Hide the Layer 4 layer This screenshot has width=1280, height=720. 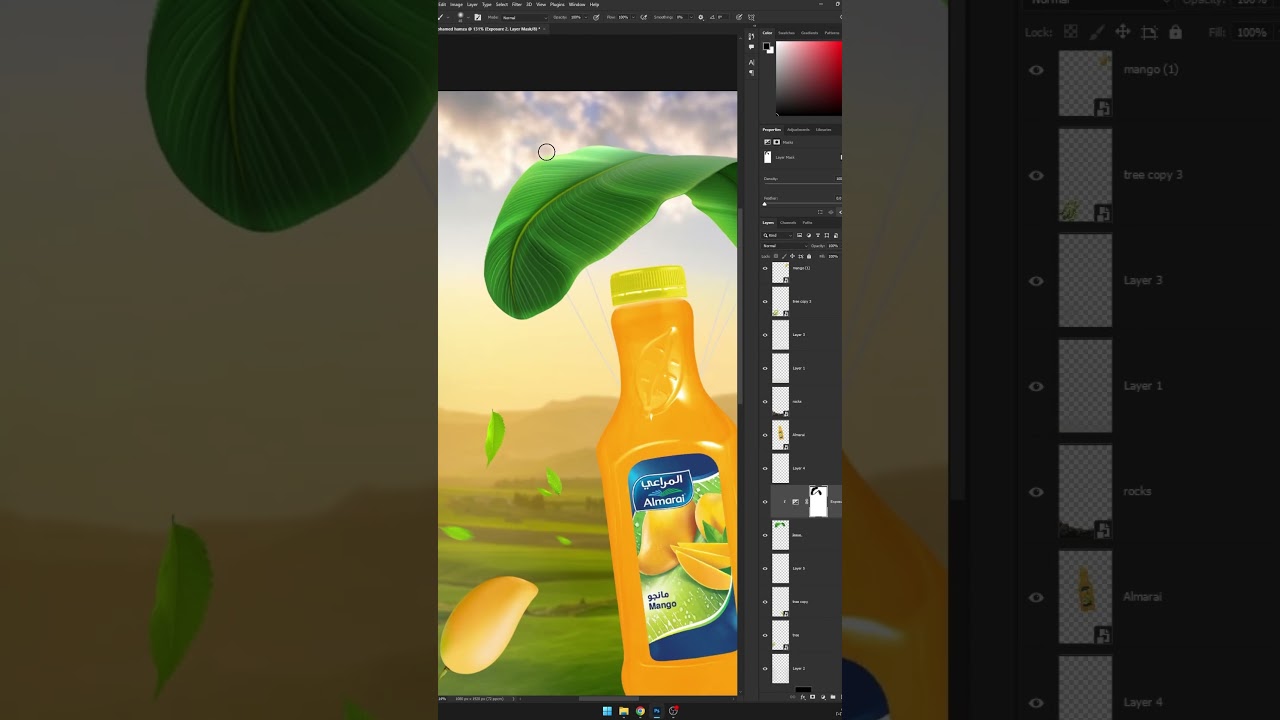tap(765, 468)
